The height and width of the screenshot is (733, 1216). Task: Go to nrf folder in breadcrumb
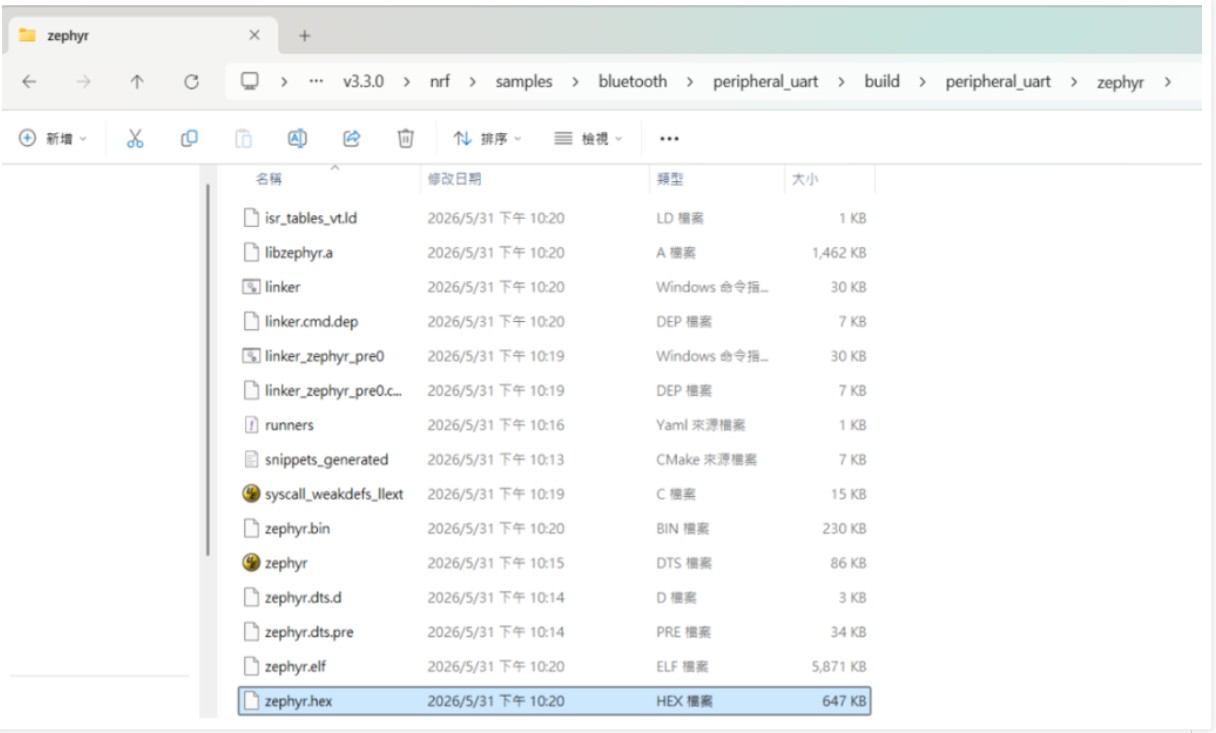pos(440,82)
